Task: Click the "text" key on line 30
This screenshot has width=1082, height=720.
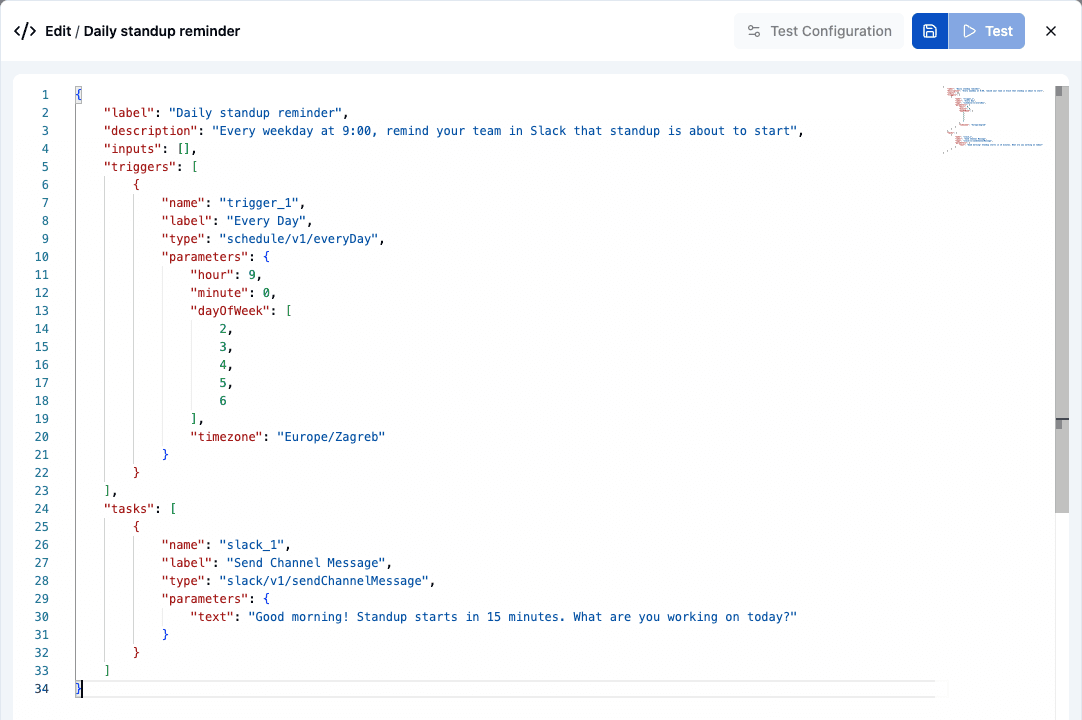Action: 212,616
